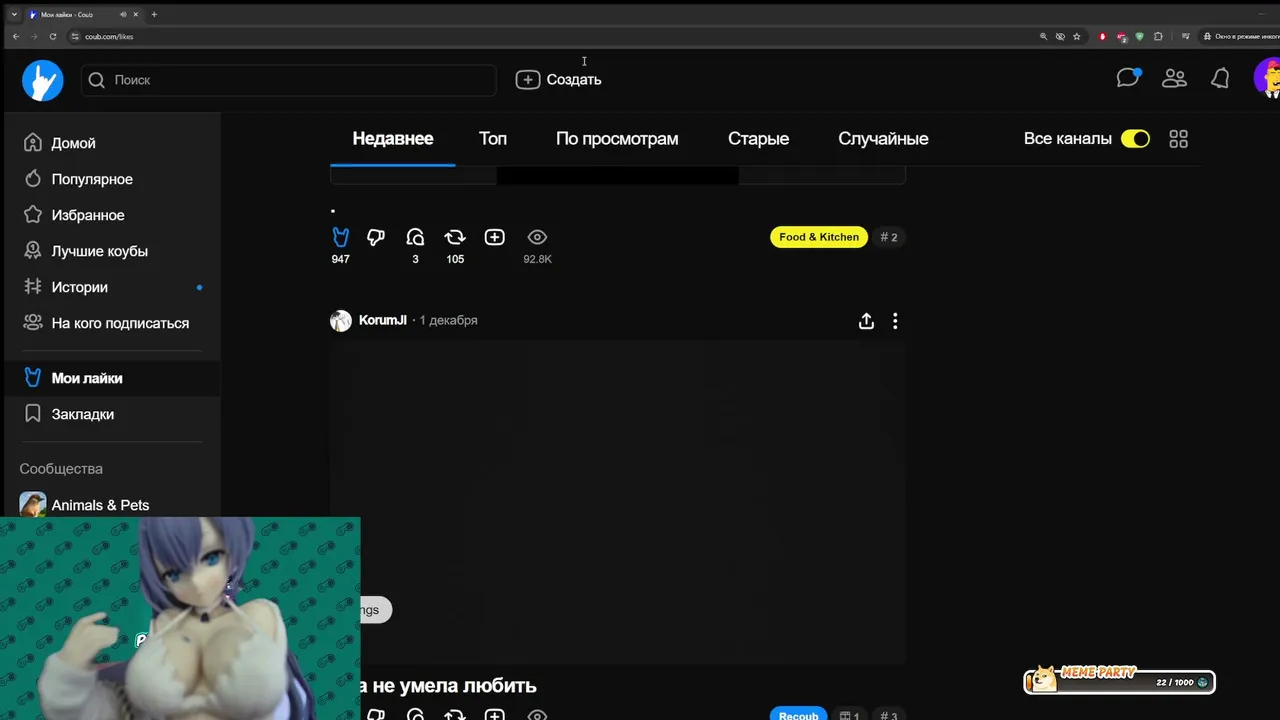Screen dimensions: 1280x720
Task: Open the KorumJI channel name link
Action: (x=383, y=320)
